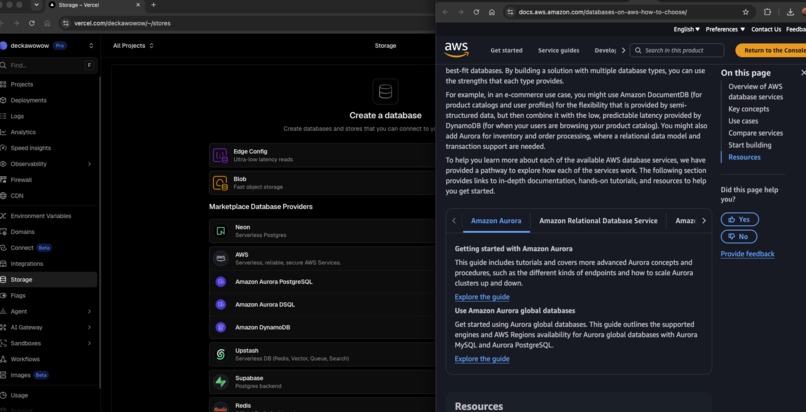The image size is (806, 412).
Task: Open CDN in the Vercel sidebar
Action: pos(17,196)
